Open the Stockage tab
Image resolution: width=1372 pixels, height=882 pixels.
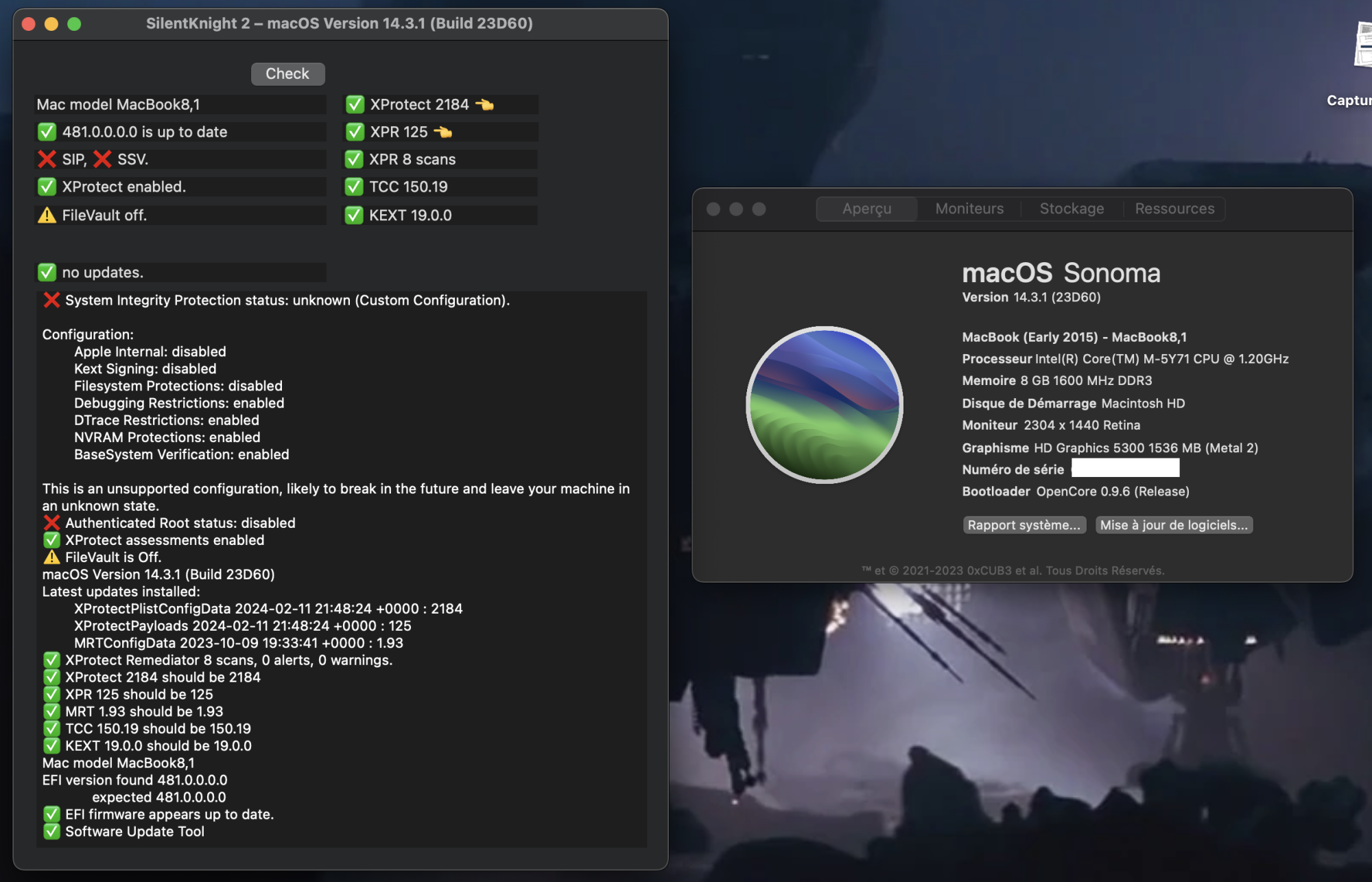click(x=1072, y=209)
